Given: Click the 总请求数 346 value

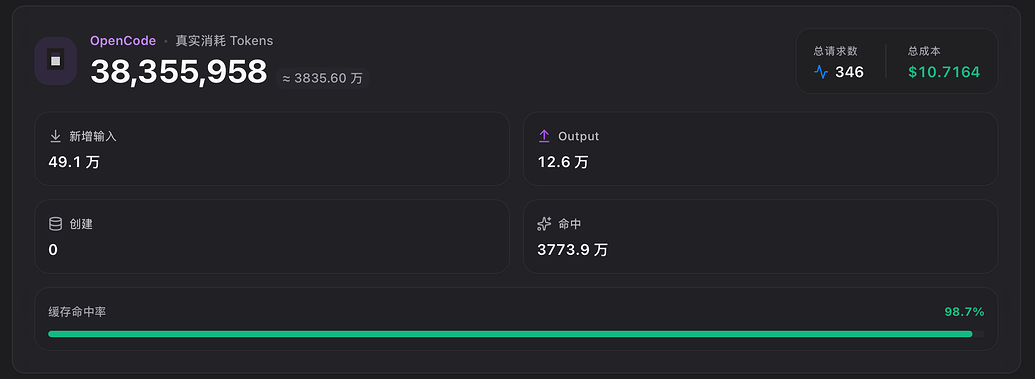Looking at the screenshot, I should tap(850, 72).
